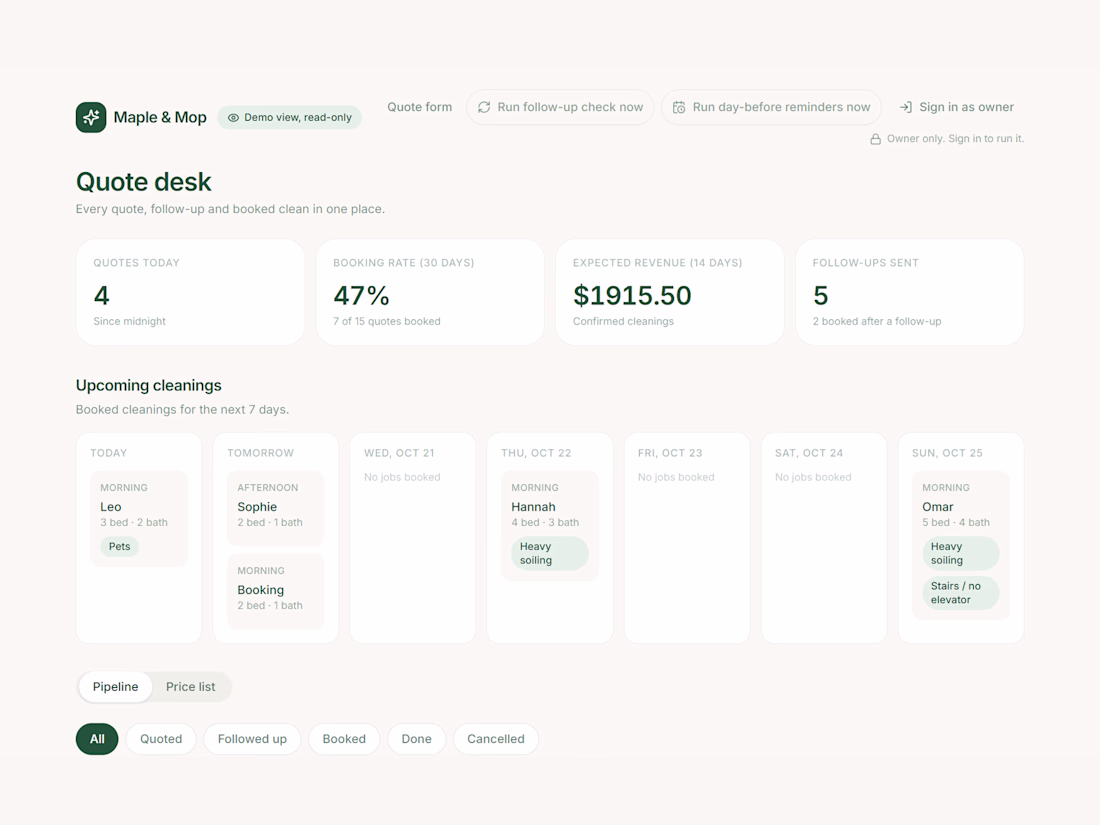Click "Owner only. Sign in to run it." note

955,139
